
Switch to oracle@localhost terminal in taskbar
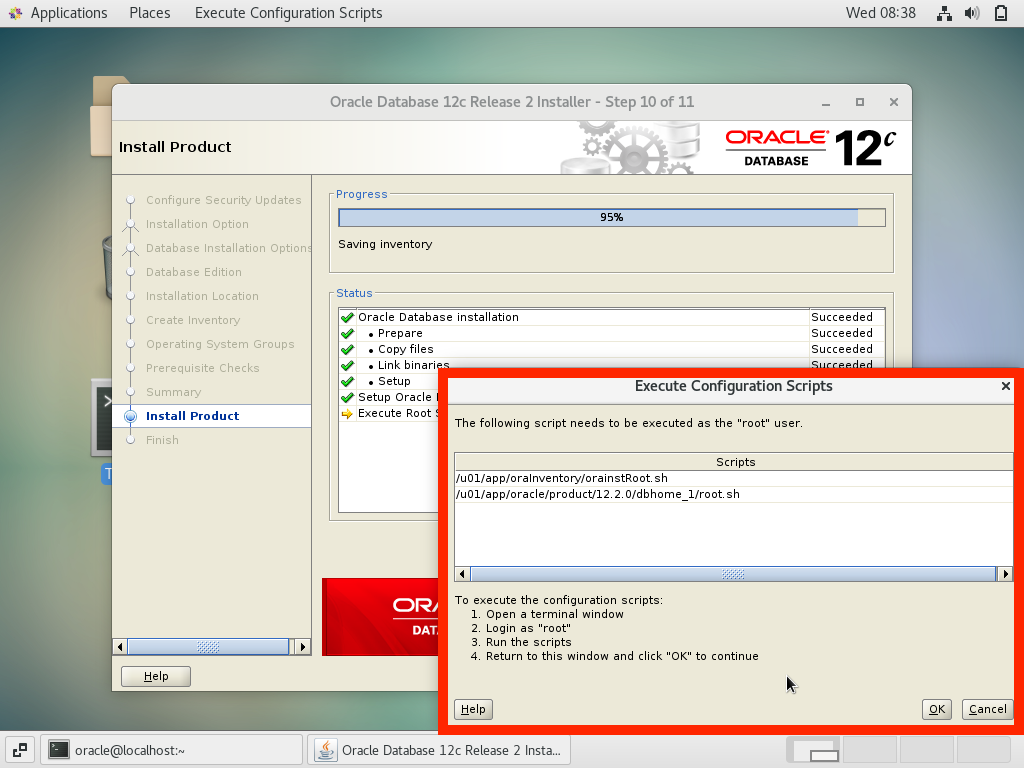click(x=172, y=750)
